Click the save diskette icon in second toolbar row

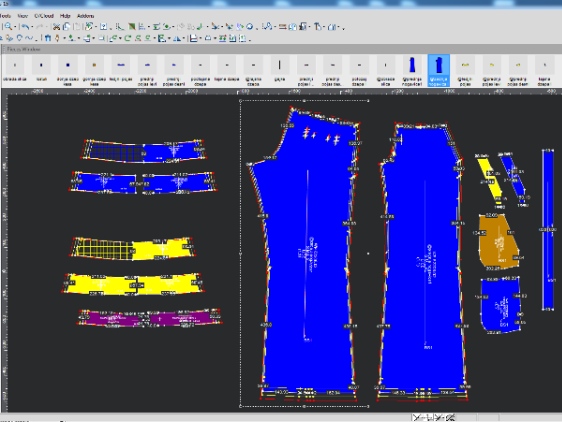pos(194,38)
